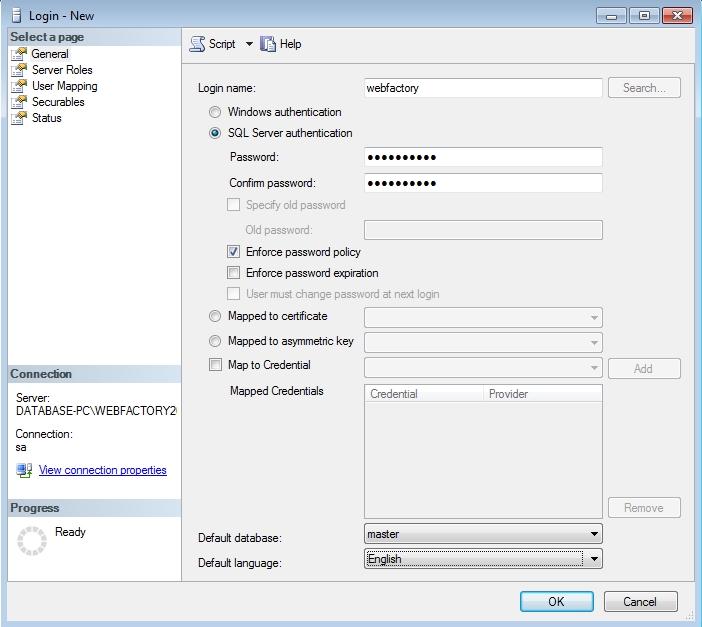Click the OK button
This screenshot has width=702, height=627.
pyautogui.click(x=556, y=601)
